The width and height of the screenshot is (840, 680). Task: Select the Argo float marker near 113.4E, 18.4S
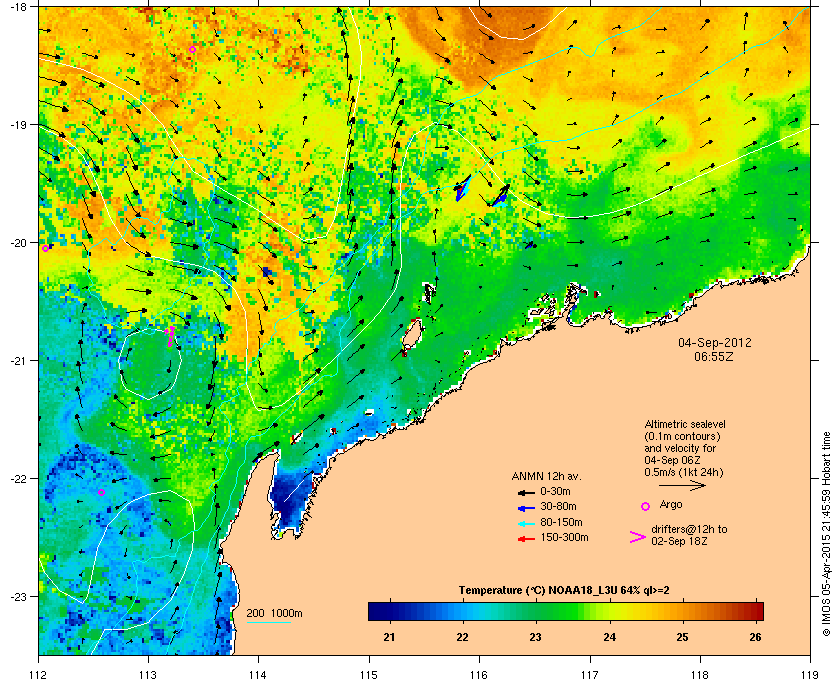point(192,49)
